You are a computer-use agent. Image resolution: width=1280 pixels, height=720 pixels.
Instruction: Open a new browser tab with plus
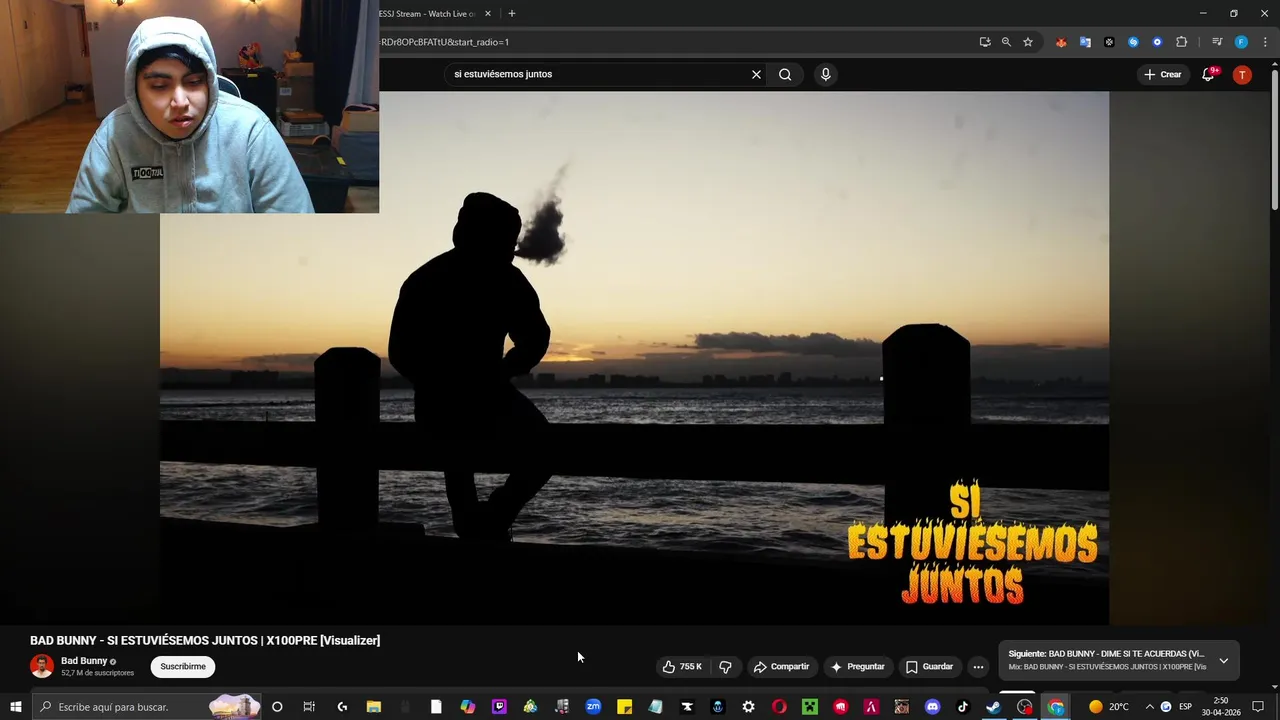[511, 14]
